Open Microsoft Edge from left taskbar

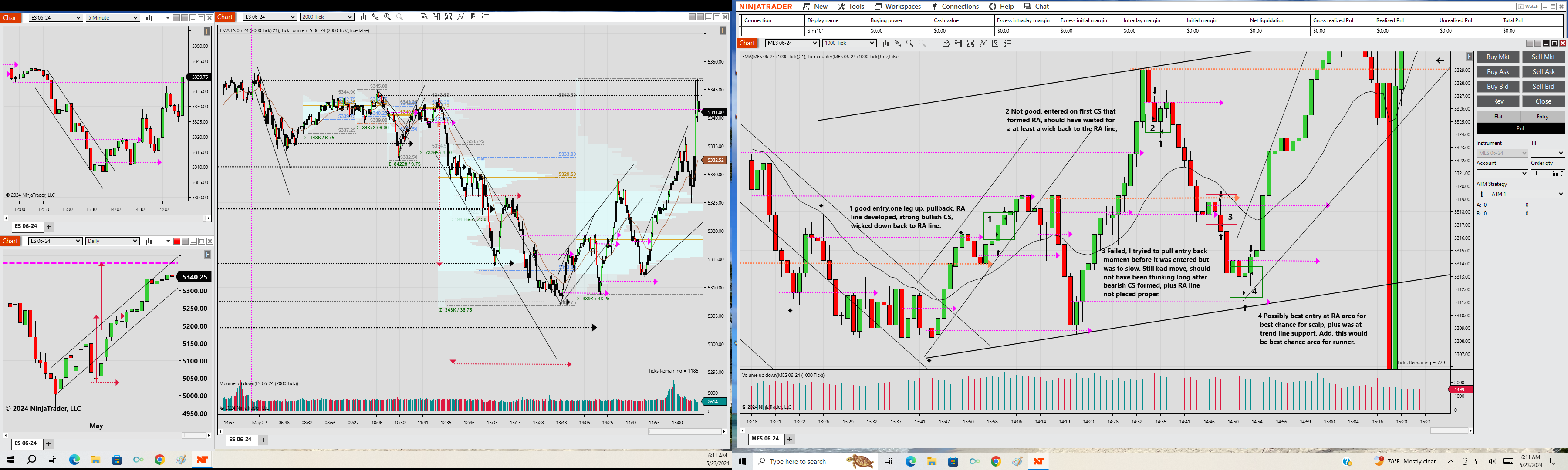pyautogui.click(x=74, y=460)
